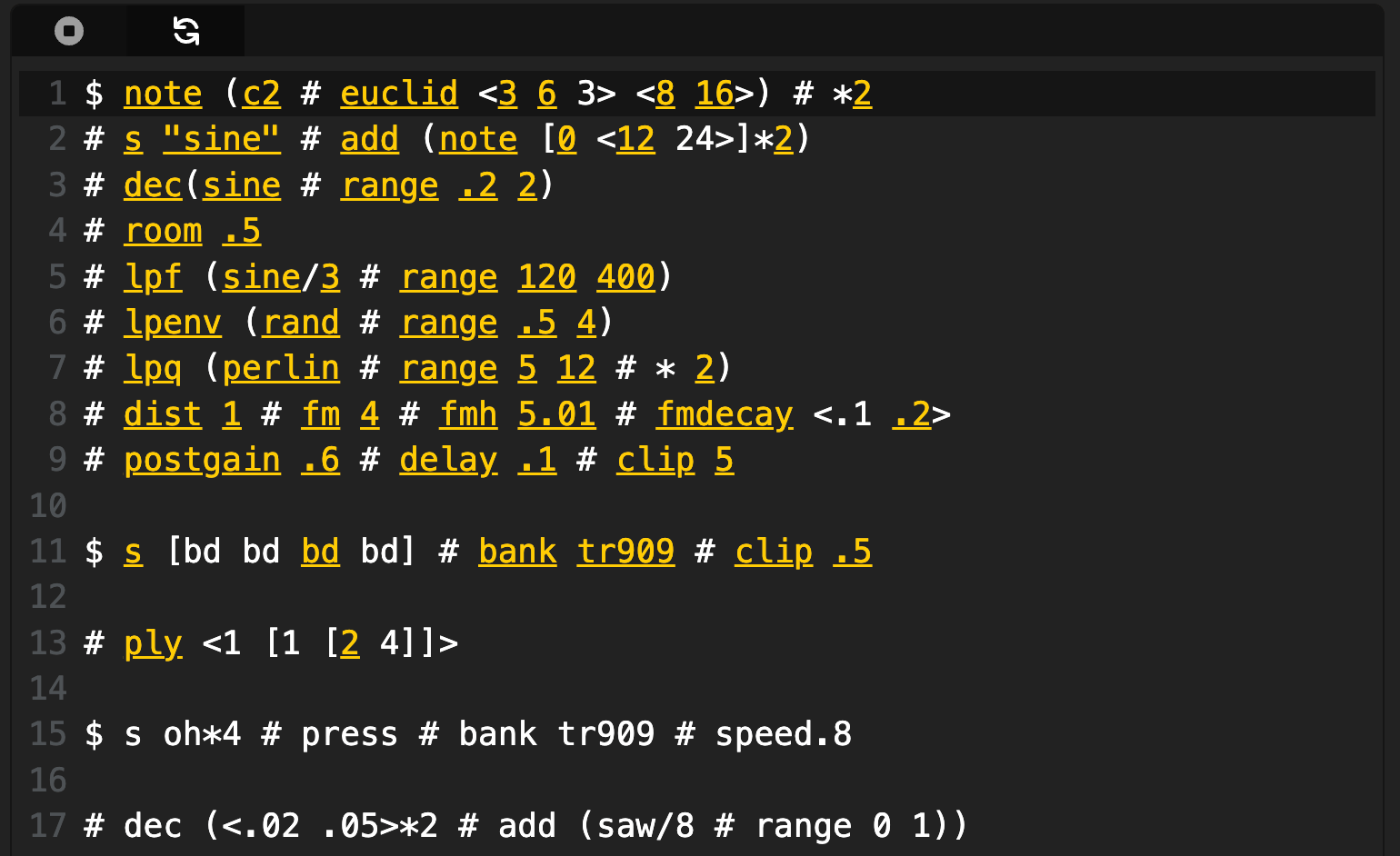Click the 'fmh' keyword with value 5.01
The image size is (1400, 856).
pos(468,414)
